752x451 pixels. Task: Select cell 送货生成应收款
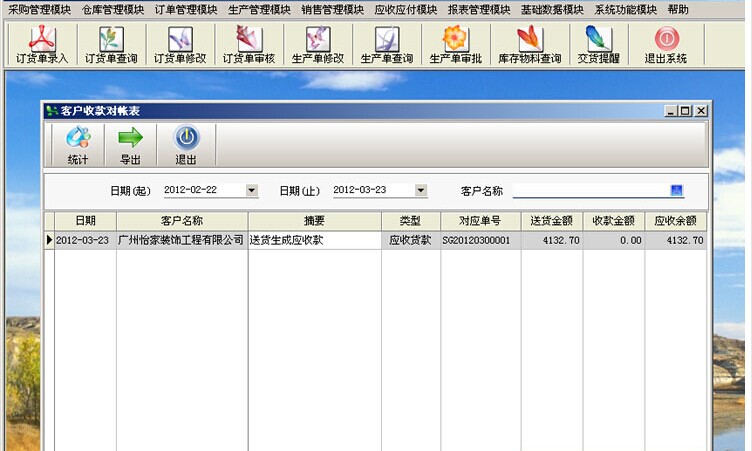click(x=315, y=240)
